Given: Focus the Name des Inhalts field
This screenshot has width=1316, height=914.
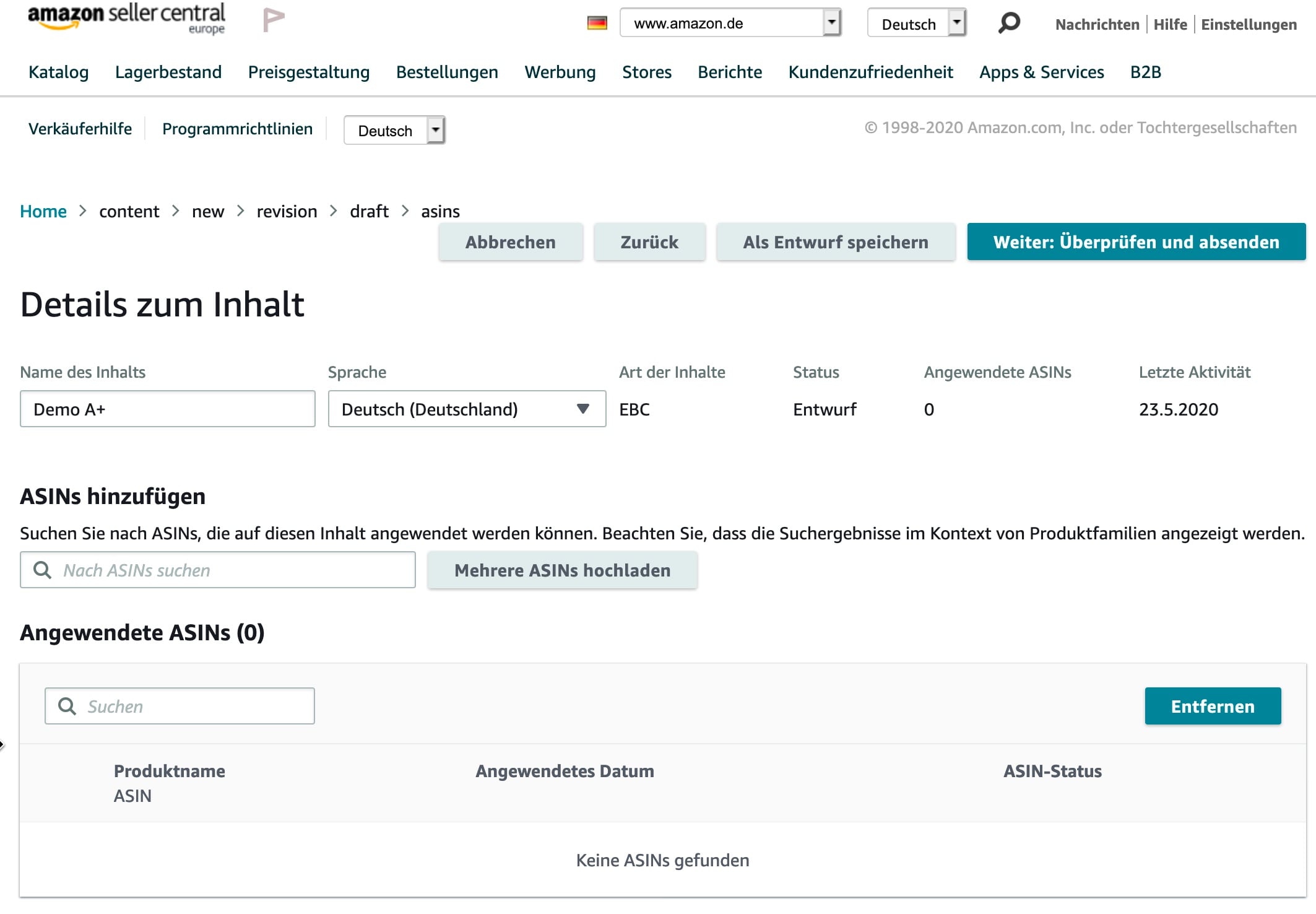Looking at the screenshot, I should pos(168,409).
